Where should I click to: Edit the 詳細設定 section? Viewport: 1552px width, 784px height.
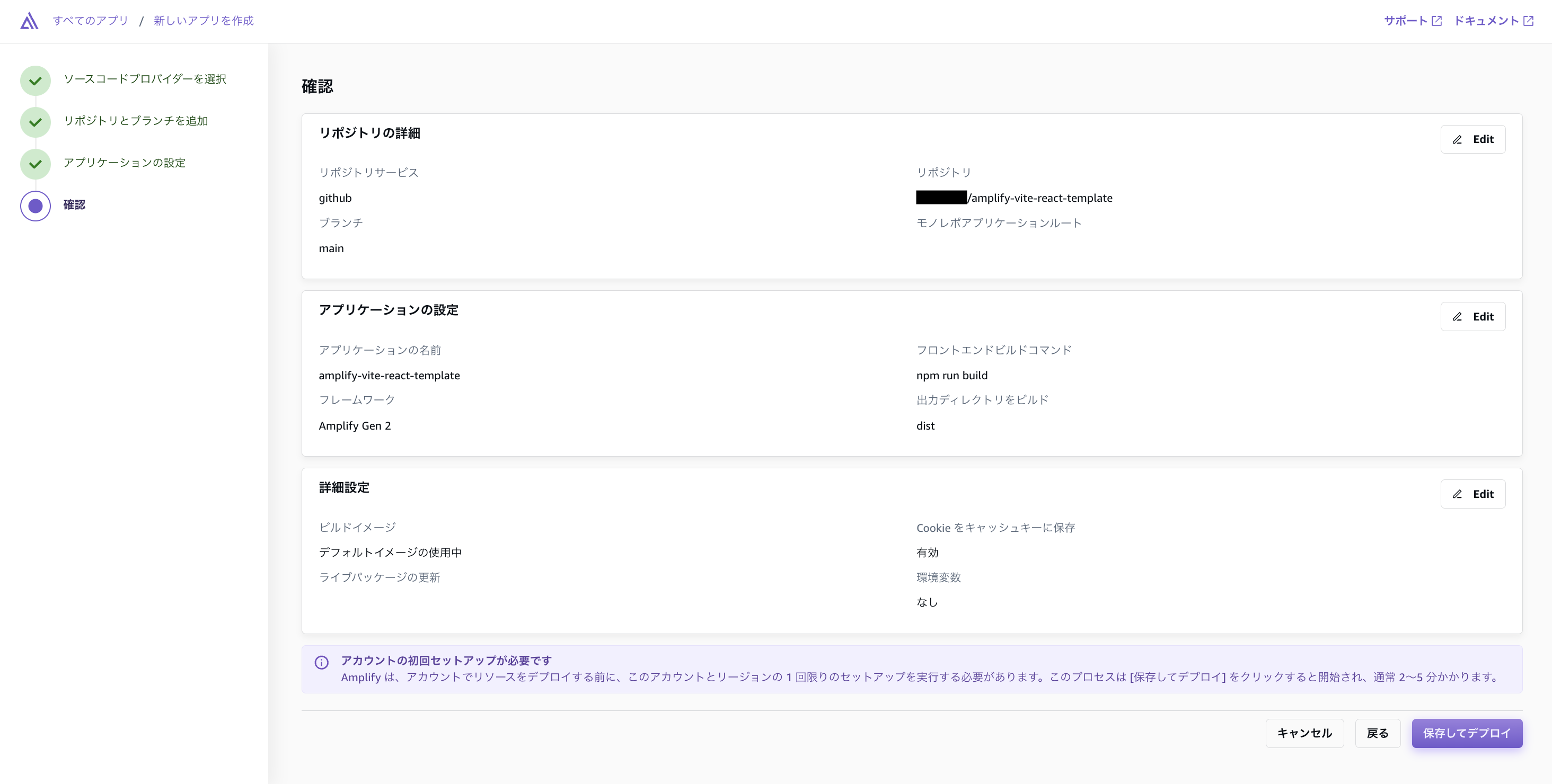(1472, 494)
